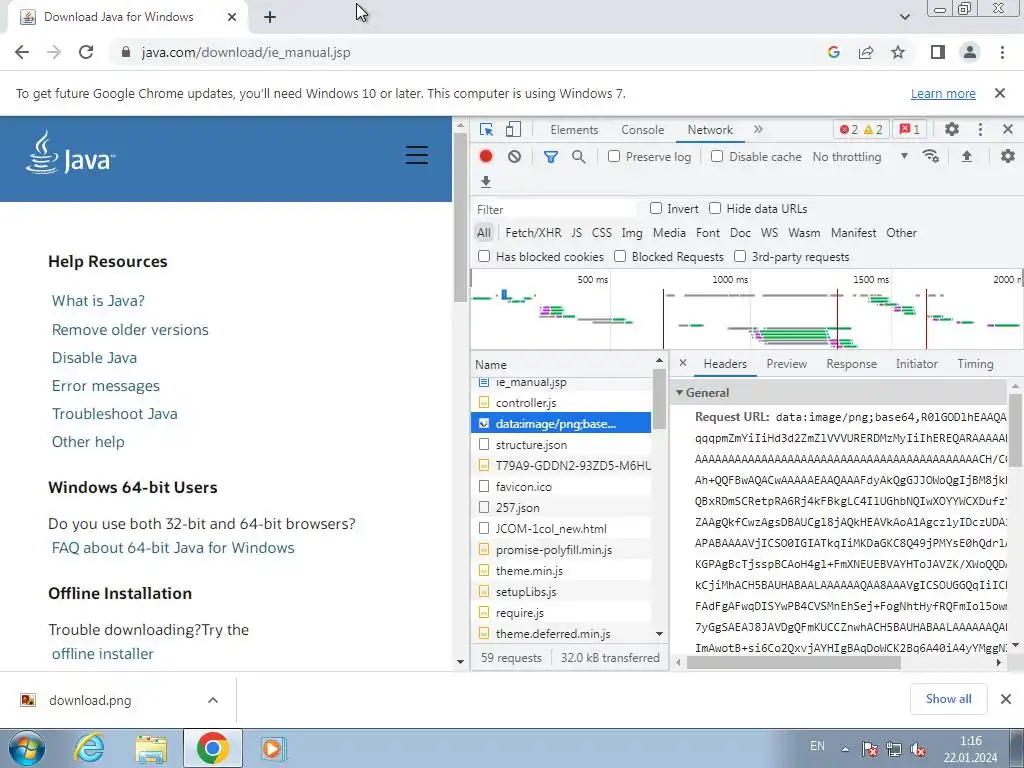Reload the page
The image size is (1024, 768).
[86, 52]
